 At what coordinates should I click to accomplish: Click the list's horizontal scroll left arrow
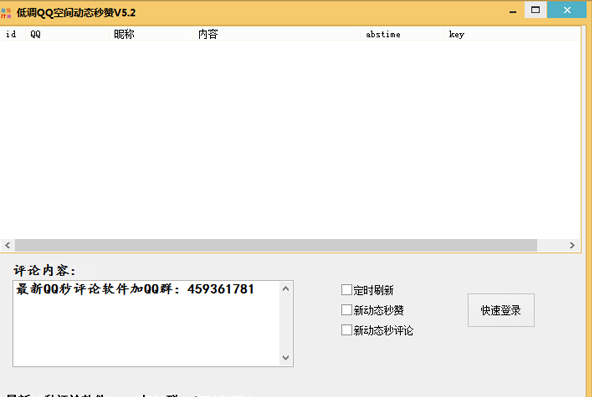pos(8,245)
